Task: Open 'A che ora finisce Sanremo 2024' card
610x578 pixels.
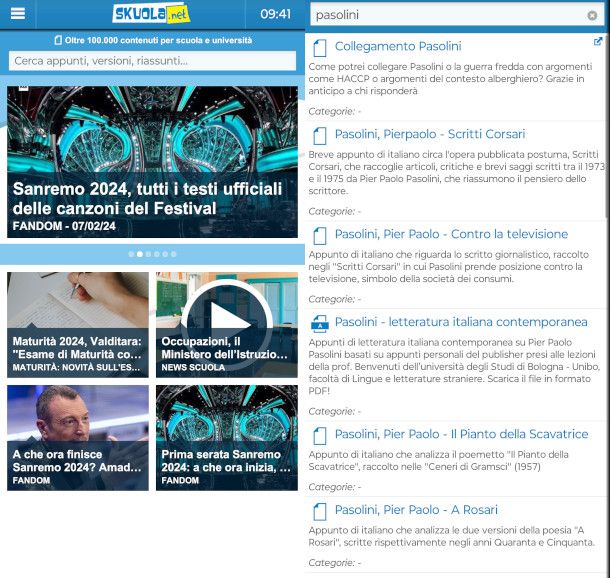Action: coord(78,438)
